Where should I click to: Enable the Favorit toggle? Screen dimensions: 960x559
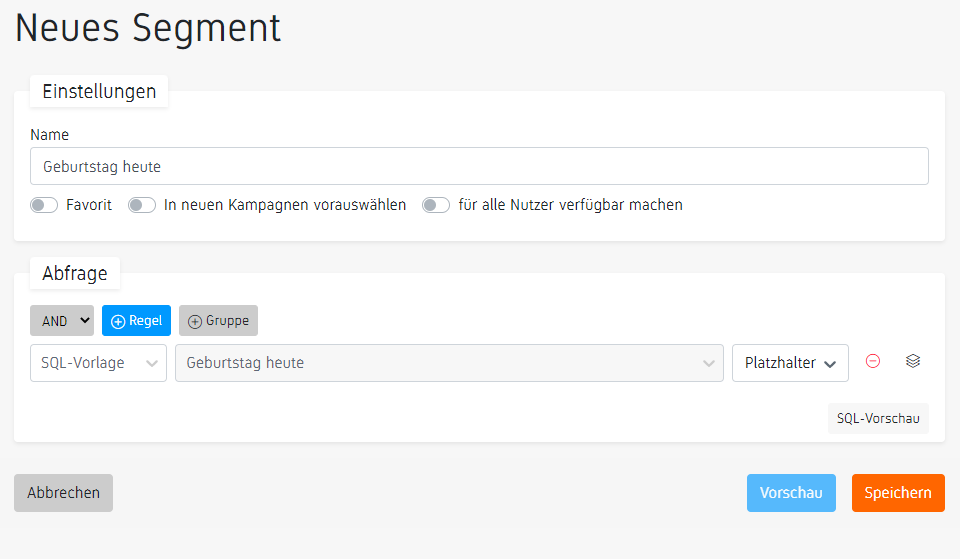[44, 205]
